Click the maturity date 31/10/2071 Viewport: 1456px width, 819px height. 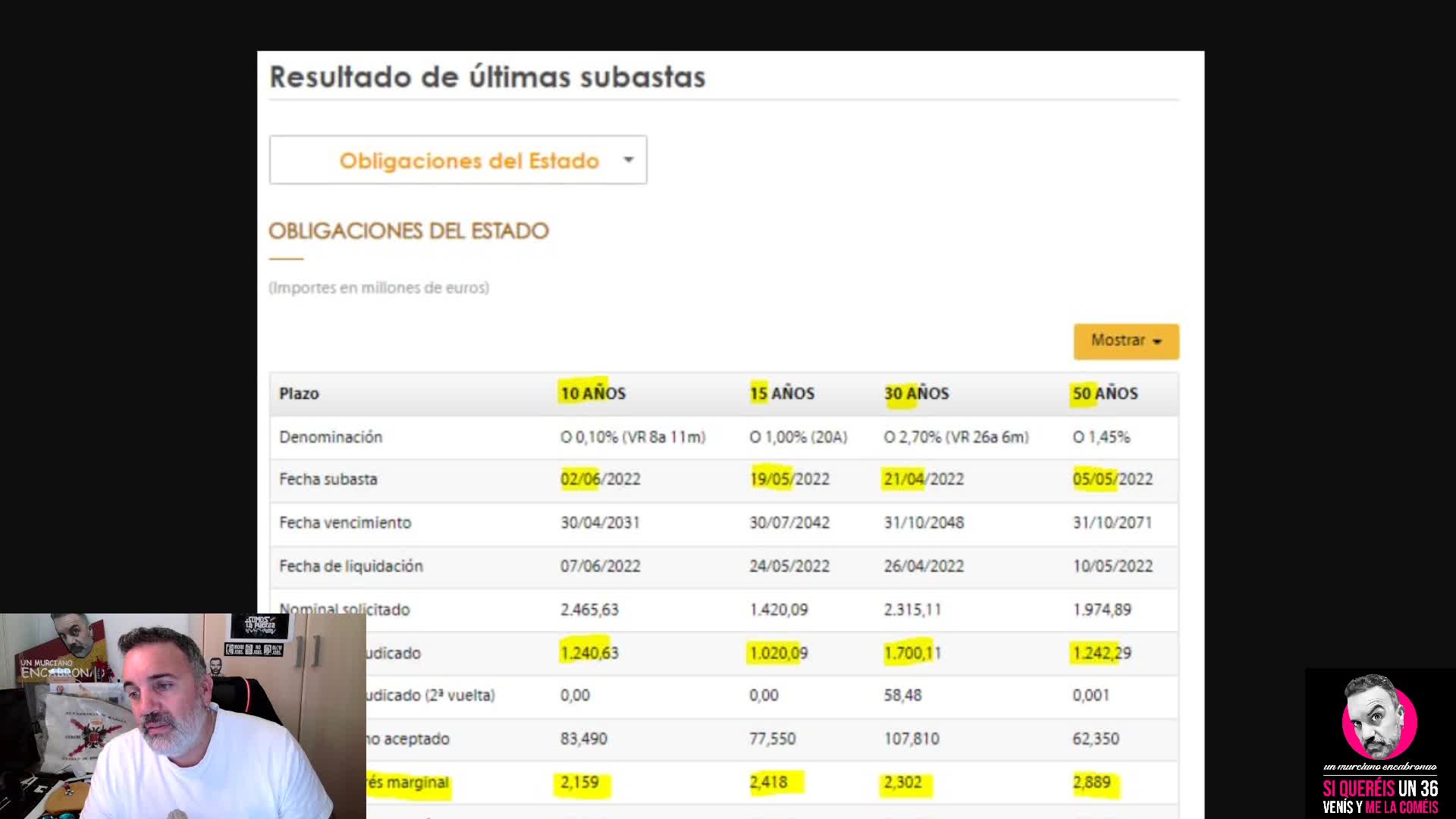click(1112, 522)
